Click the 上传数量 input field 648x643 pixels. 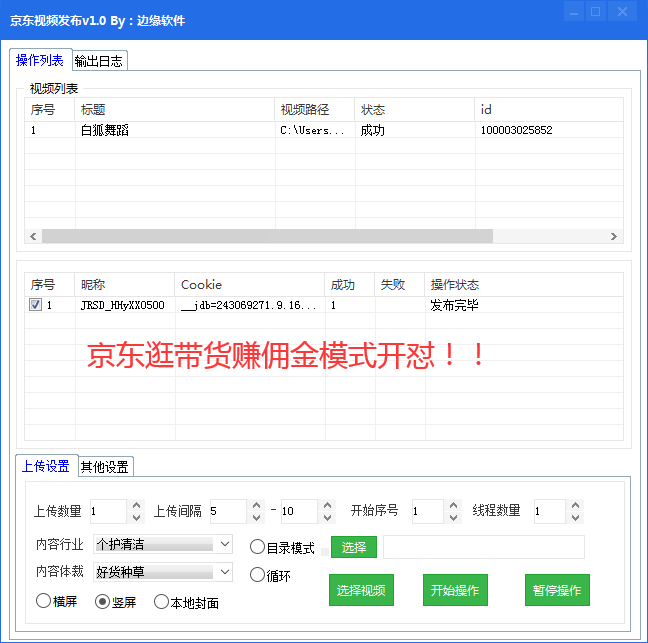108,511
